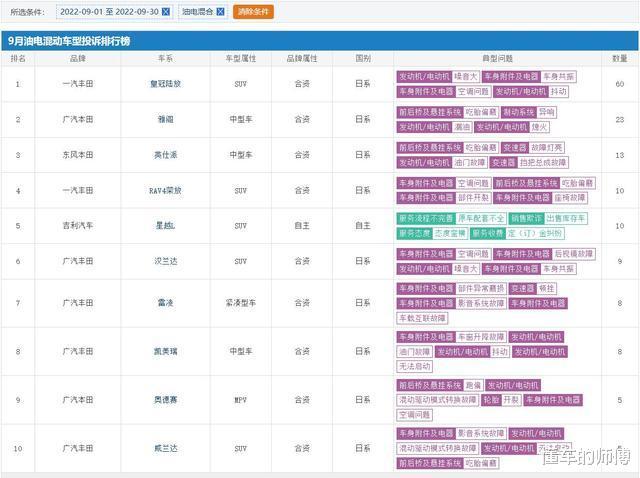
Task: Open the 星越L series link
Action: [x=165, y=225]
